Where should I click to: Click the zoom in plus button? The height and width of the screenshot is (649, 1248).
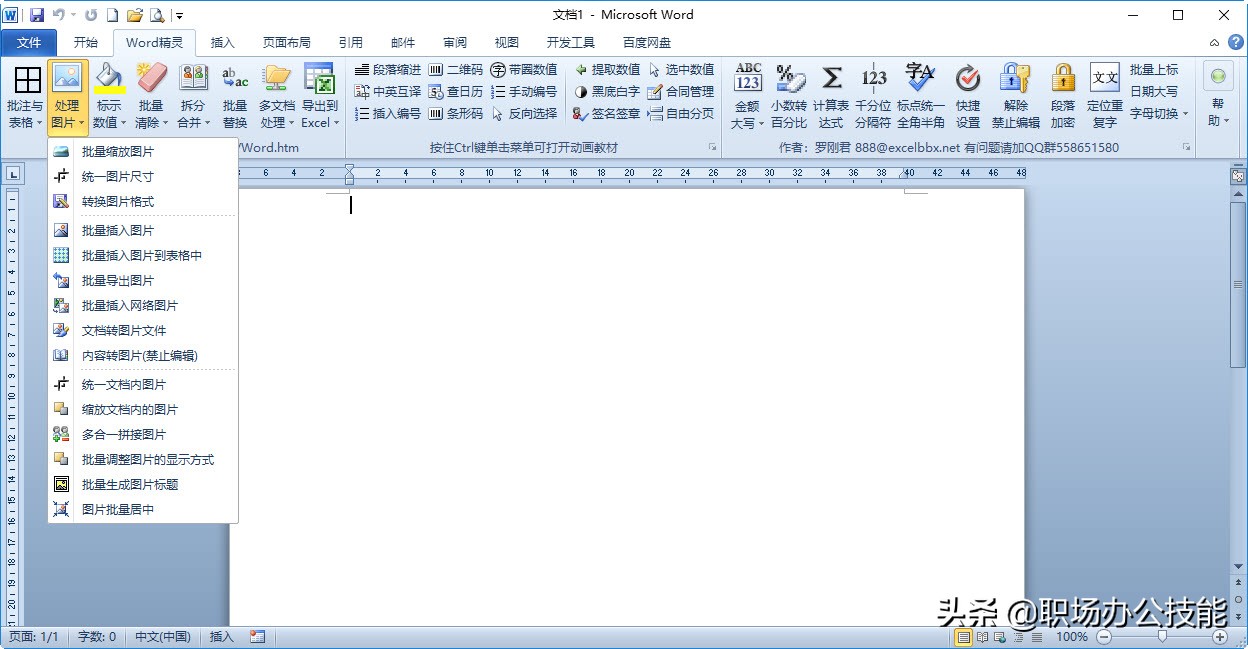(1220, 636)
